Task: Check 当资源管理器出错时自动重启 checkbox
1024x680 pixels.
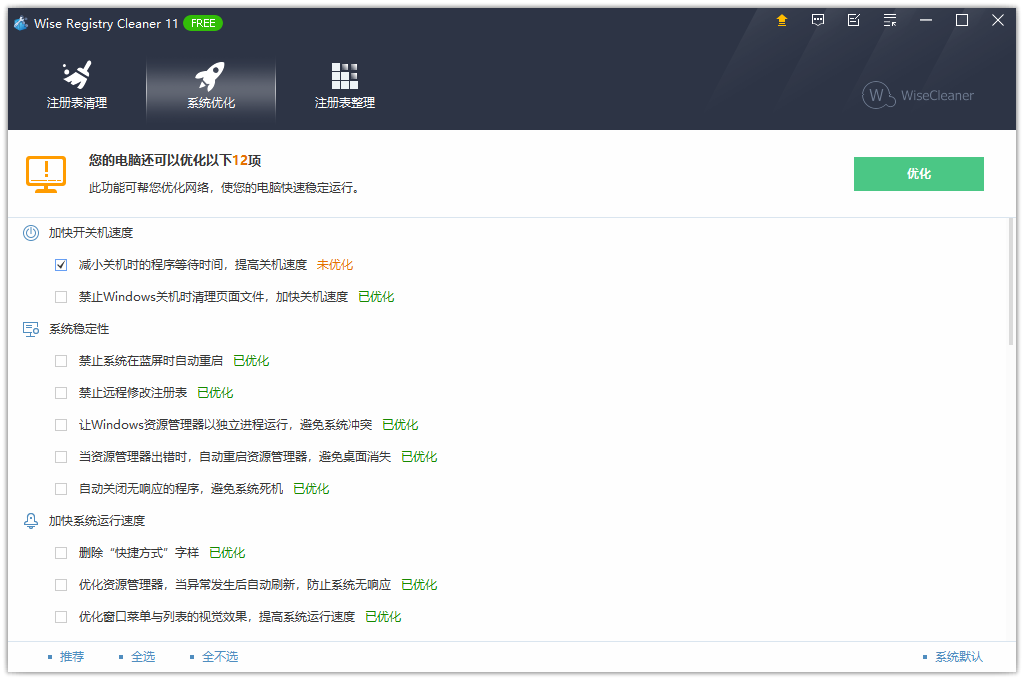Action: point(61,457)
